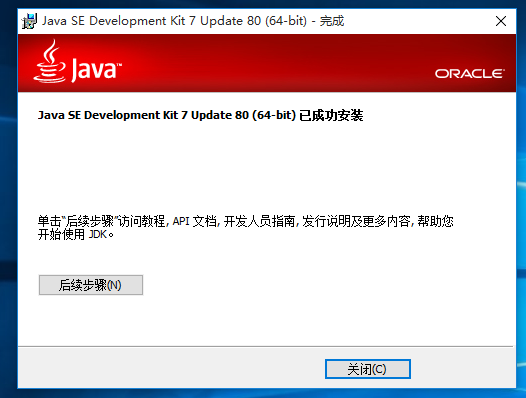This screenshot has height=398, width=526.
Task: Click the ORACLE logo in banner
Action: tap(470, 73)
